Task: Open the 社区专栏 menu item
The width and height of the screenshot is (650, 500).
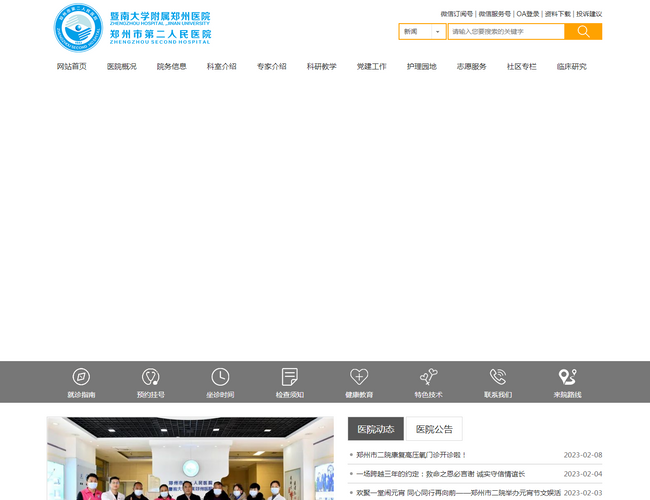Action: 521,66
